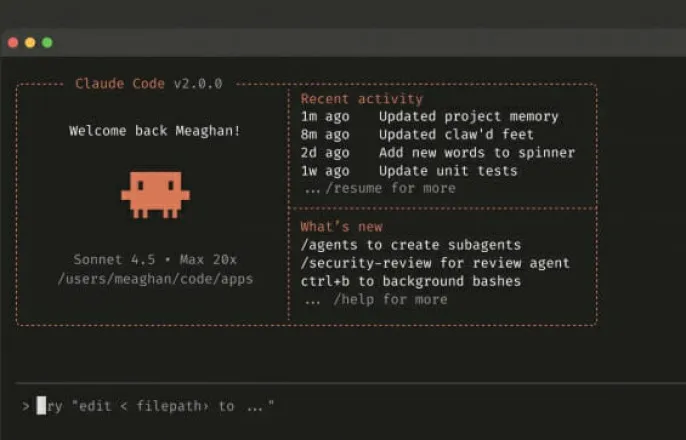Image resolution: width=686 pixels, height=440 pixels.
Task: Click the prompt input field placeholder
Action: [155, 406]
